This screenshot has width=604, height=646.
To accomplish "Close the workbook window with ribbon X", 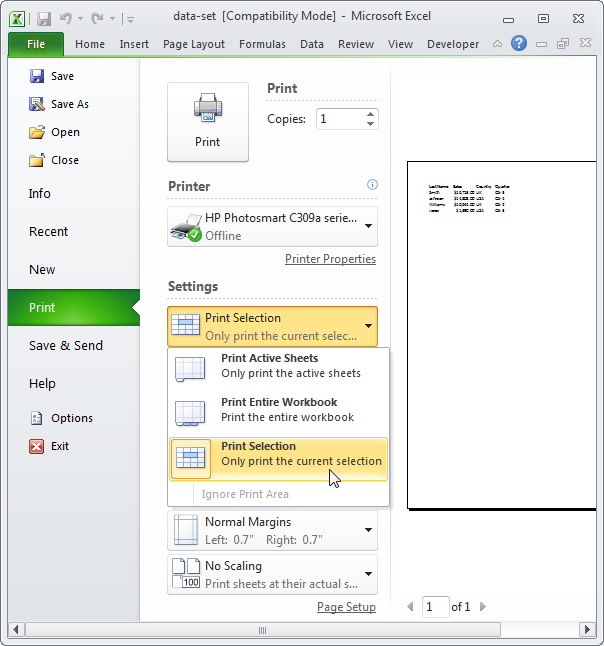I will click(x=585, y=43).
